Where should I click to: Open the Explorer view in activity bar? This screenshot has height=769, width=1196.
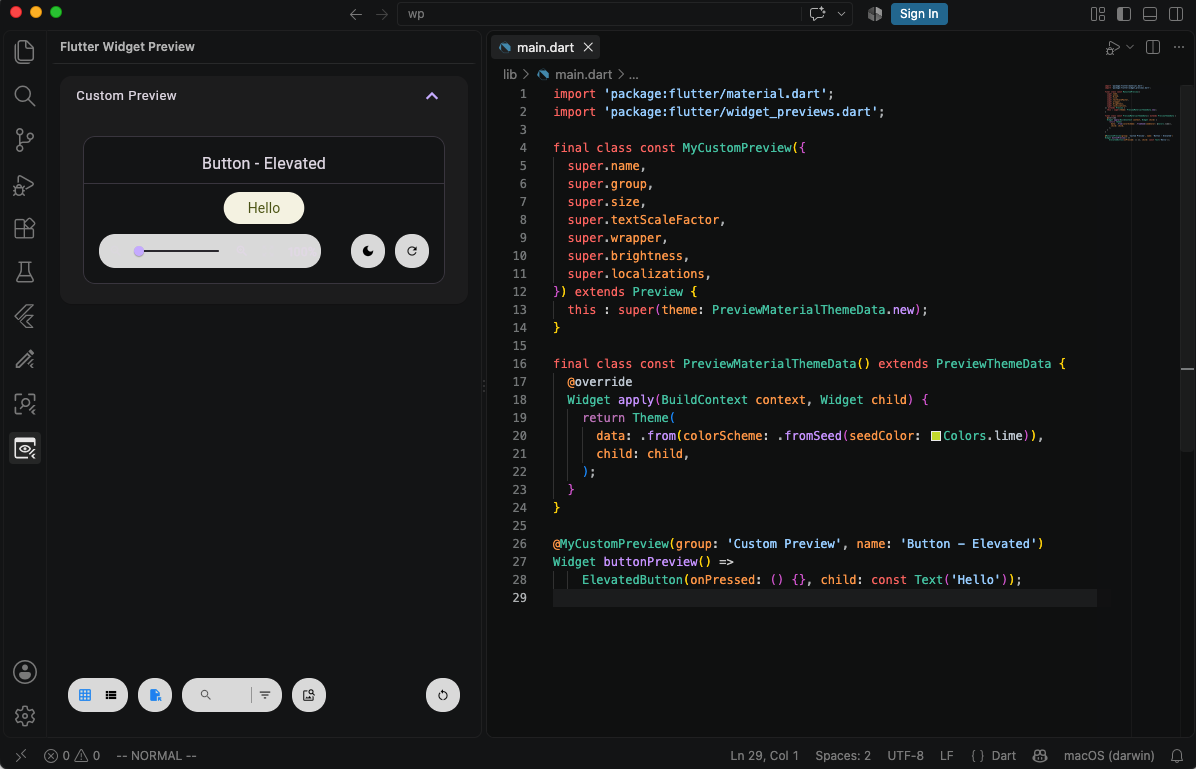tap(24, 51)
